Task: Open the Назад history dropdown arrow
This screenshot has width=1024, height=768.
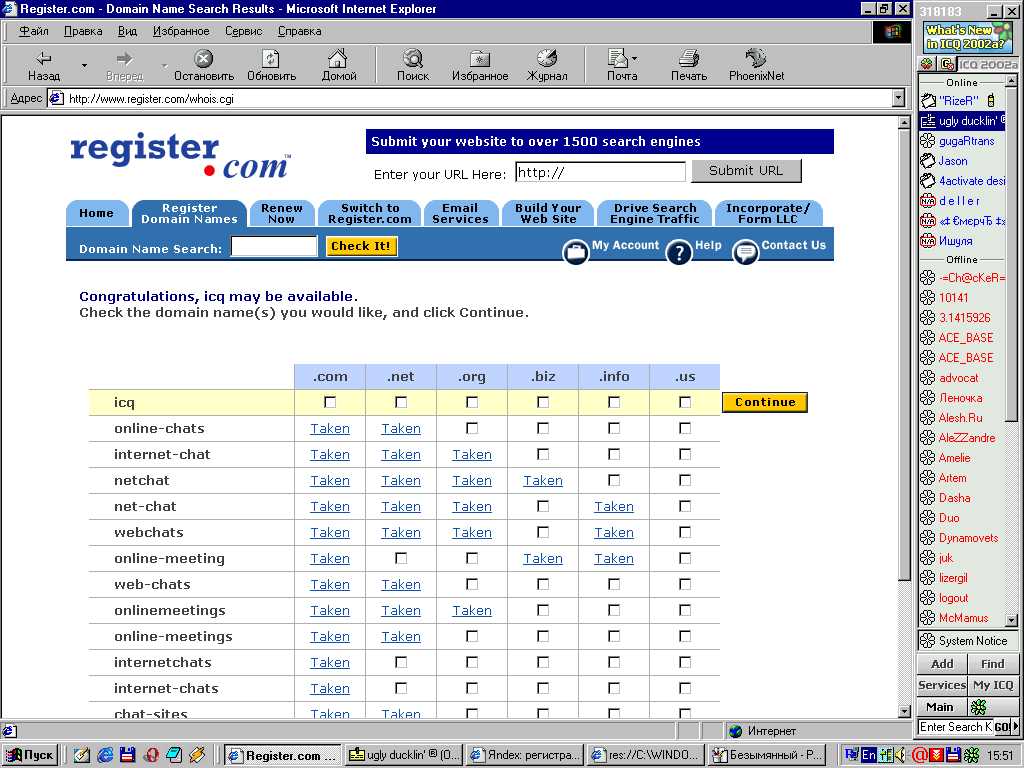Action: (84, 65)
